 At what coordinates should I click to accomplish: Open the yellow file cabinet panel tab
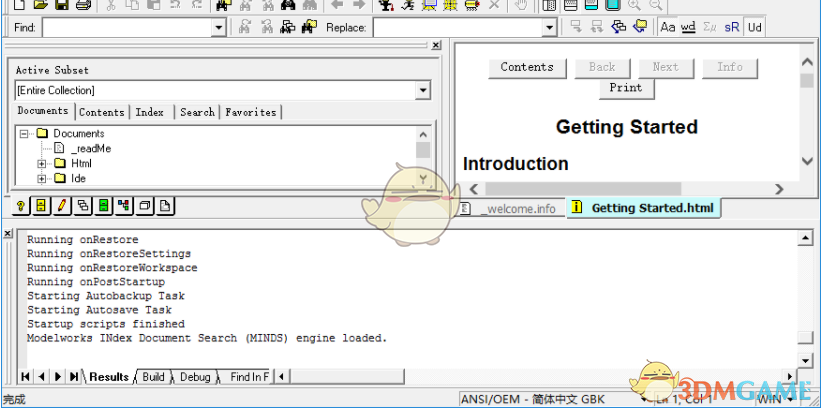[x=41, y=206]
